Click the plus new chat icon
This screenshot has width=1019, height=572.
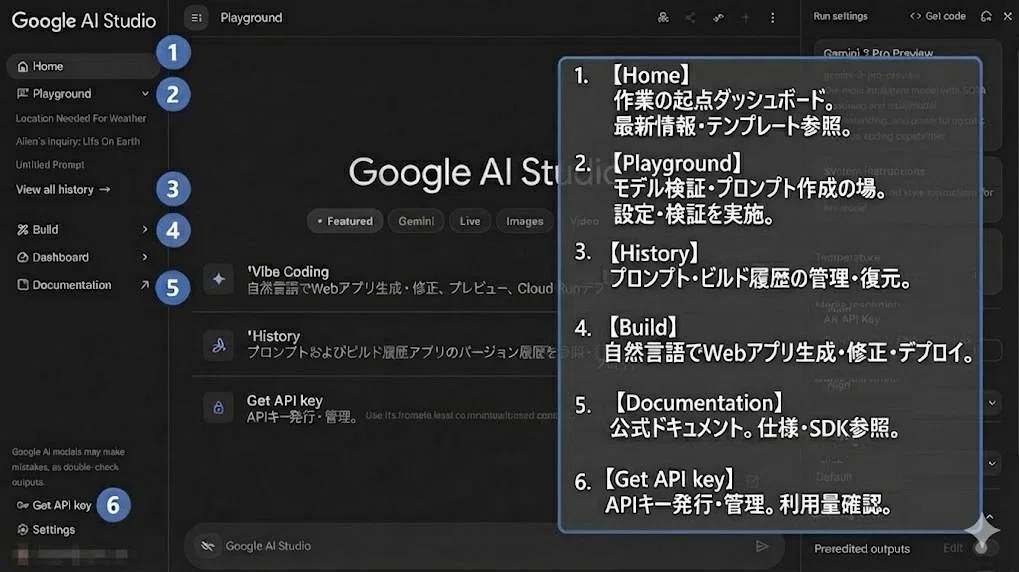(745, 18)
